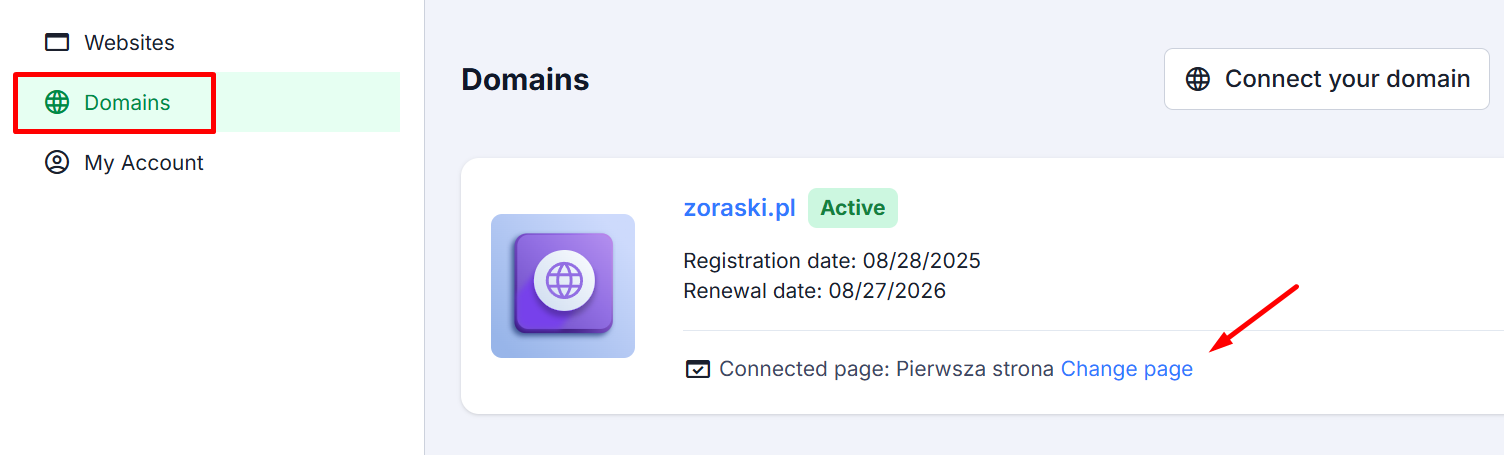Click the Change page link
Viewport: 1504px width, 455px height.
(1126, 369)
